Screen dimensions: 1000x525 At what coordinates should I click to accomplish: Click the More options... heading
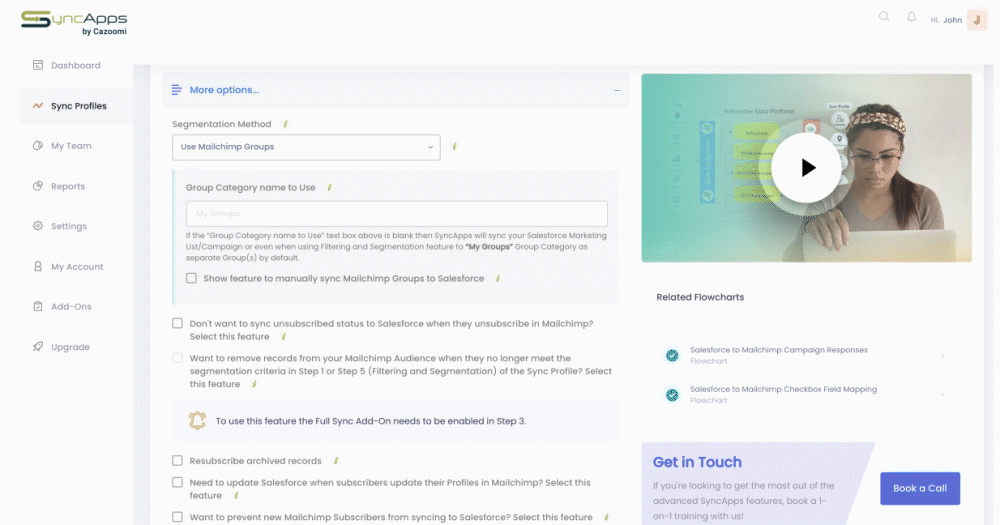point(224,90)
